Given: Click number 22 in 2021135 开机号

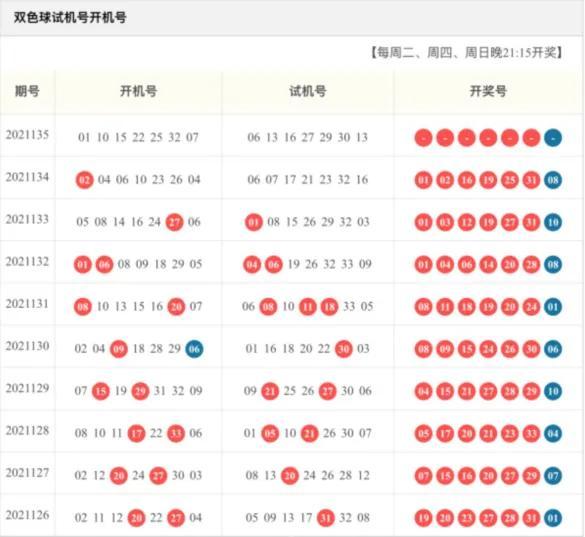Looking at the screenshot, I should coord(138,138).
